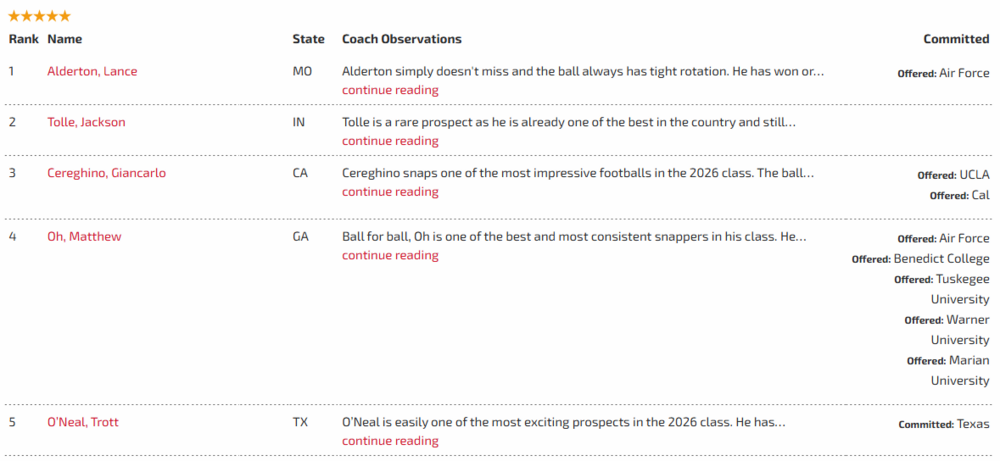Image resolution: width=1000 pixels, height=461 pixels.
Task: Expand Cereghino's observations via continue reading
Action: 390,192
